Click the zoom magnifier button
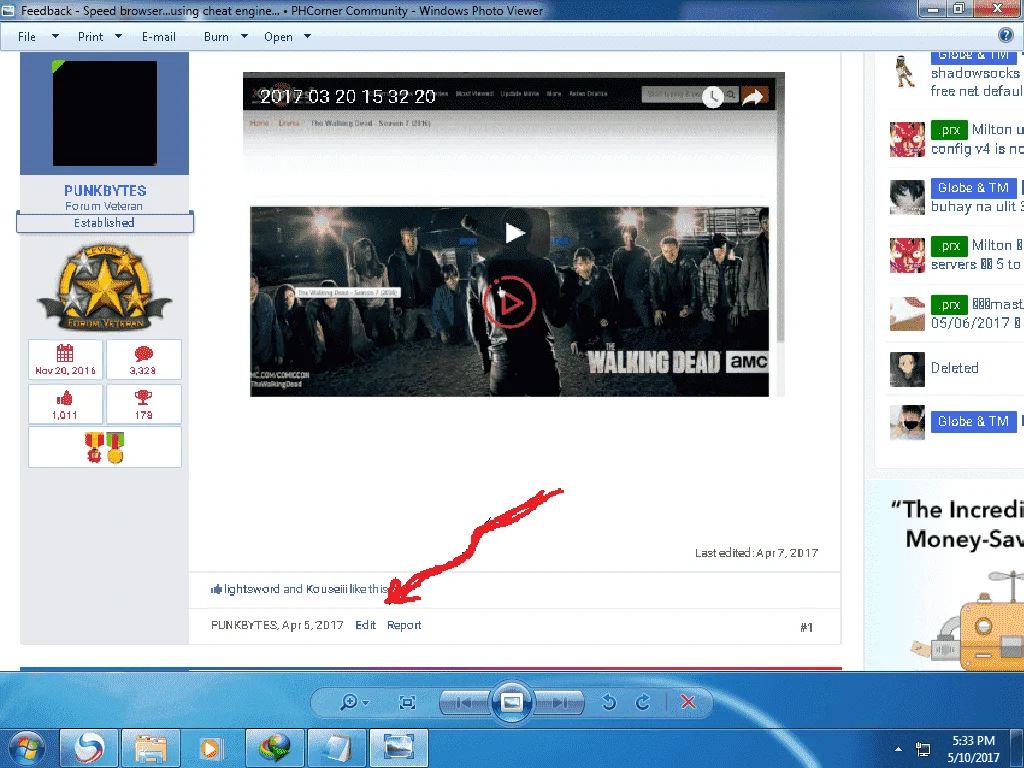This screenshot has height=768, width=1024. coord(349,702)
